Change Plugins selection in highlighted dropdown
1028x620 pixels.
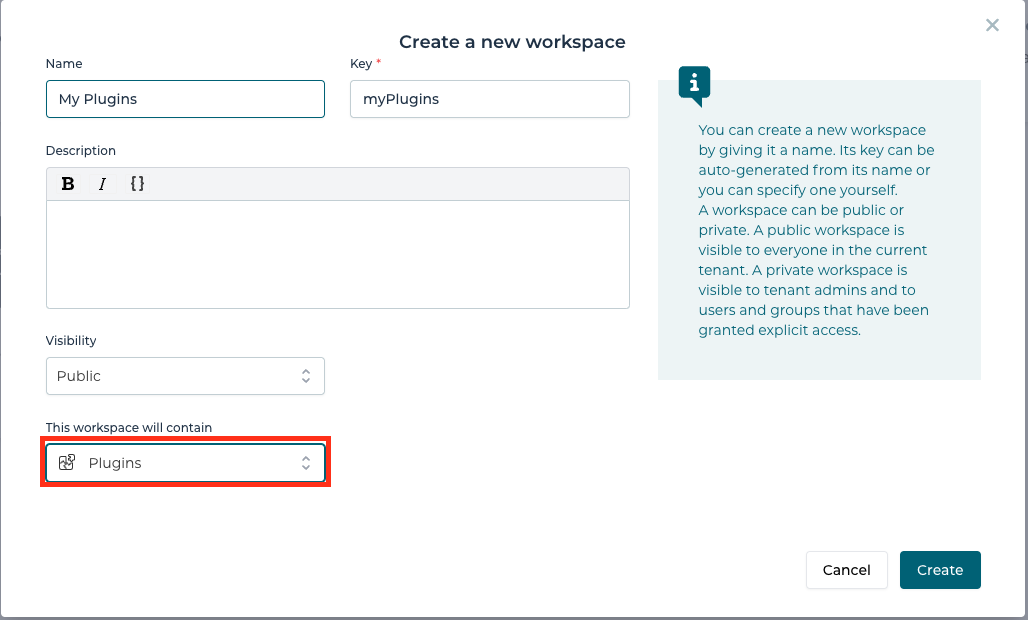click(185, 462)
